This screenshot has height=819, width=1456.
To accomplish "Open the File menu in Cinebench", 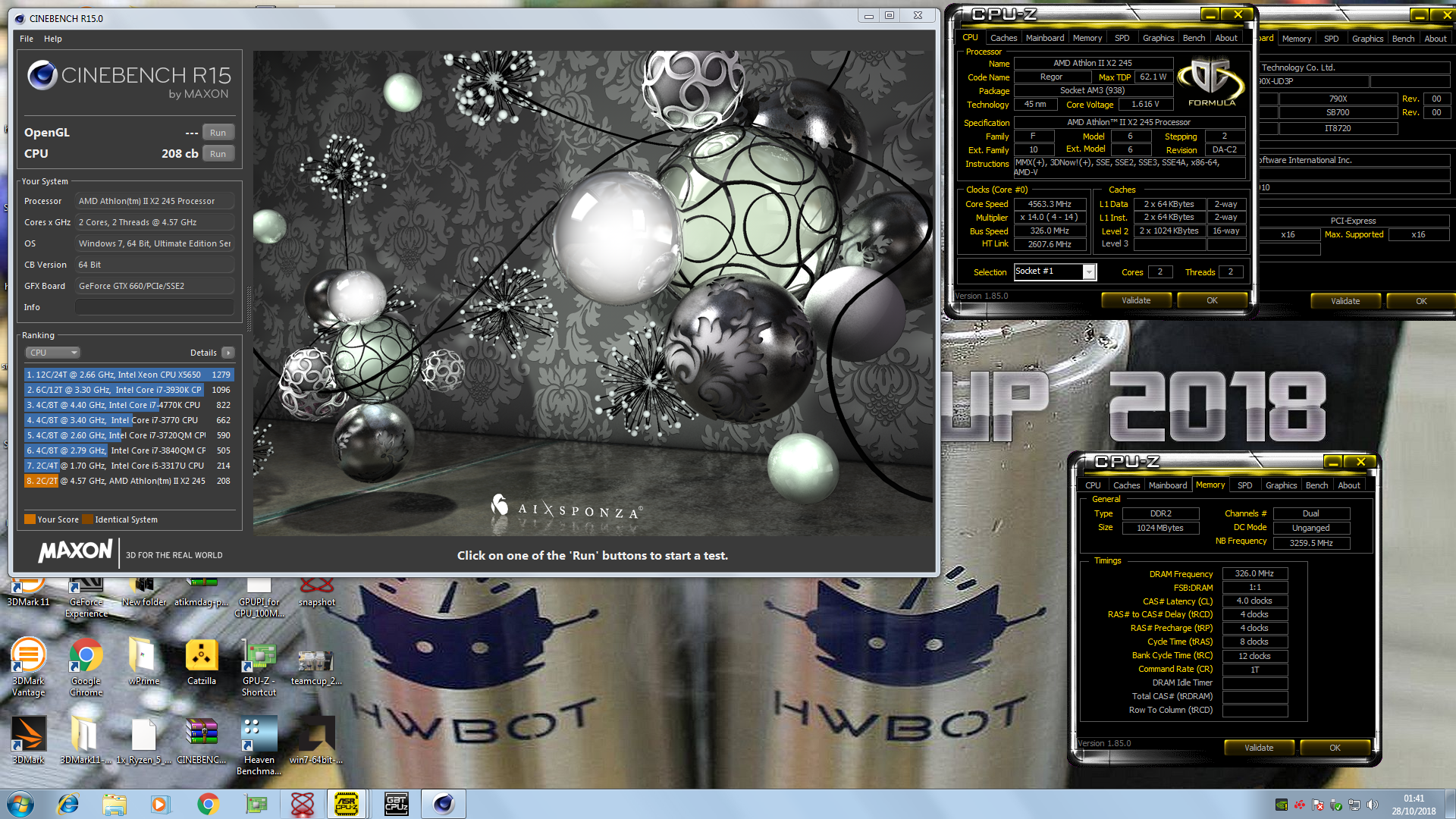I will [x=27, y=39].
